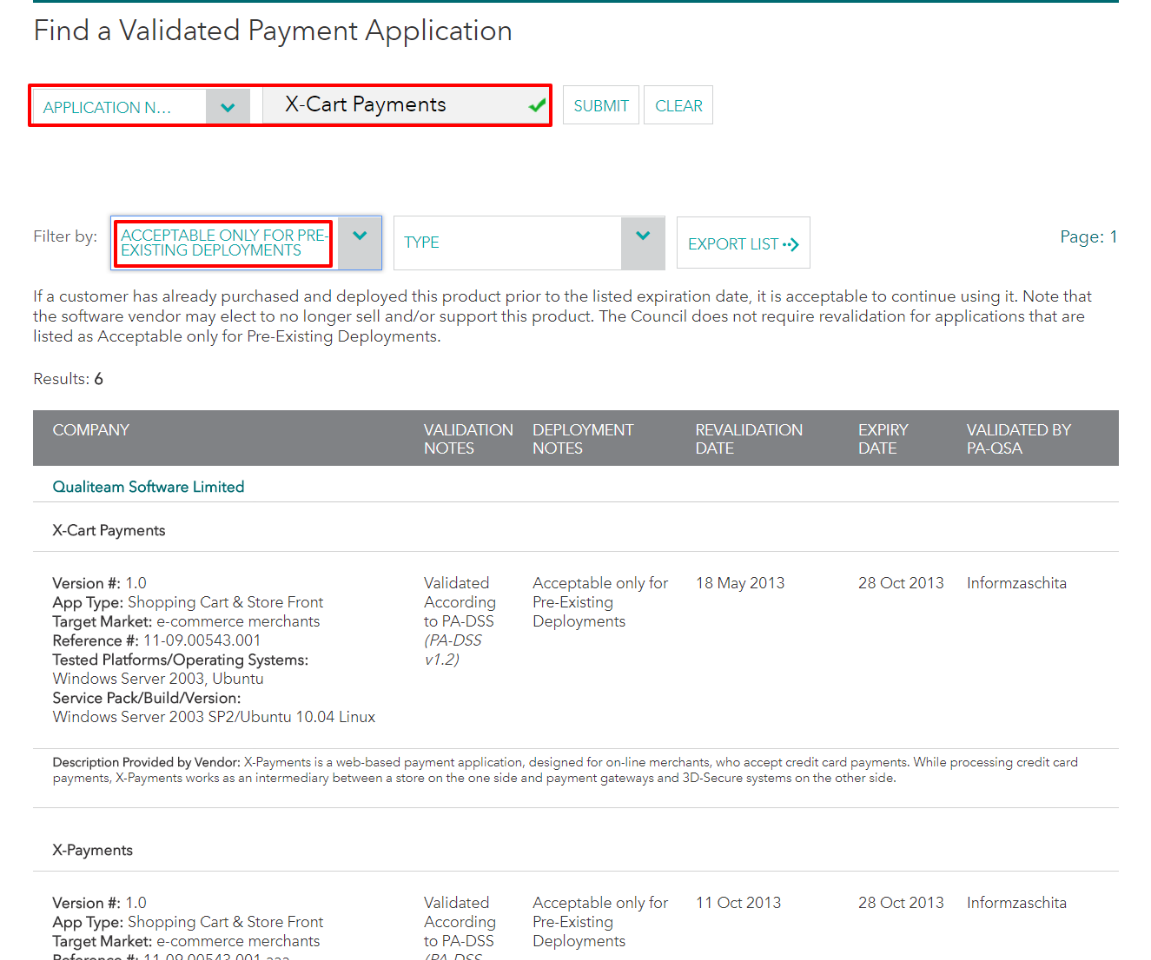
Task: Click the X-Payments application row title
Action: 92,850
